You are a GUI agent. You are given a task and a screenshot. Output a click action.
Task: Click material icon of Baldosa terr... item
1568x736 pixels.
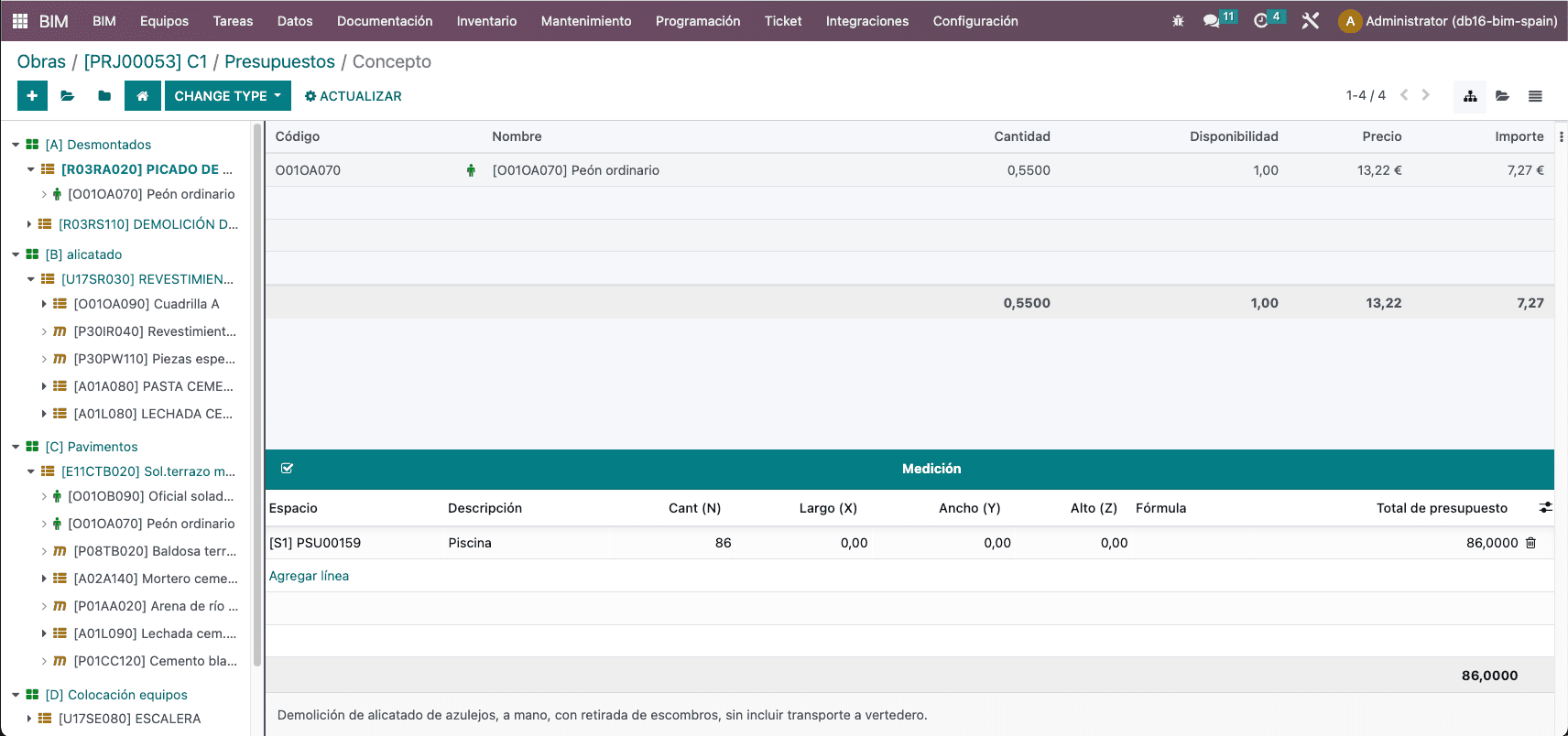coord(60,551)
